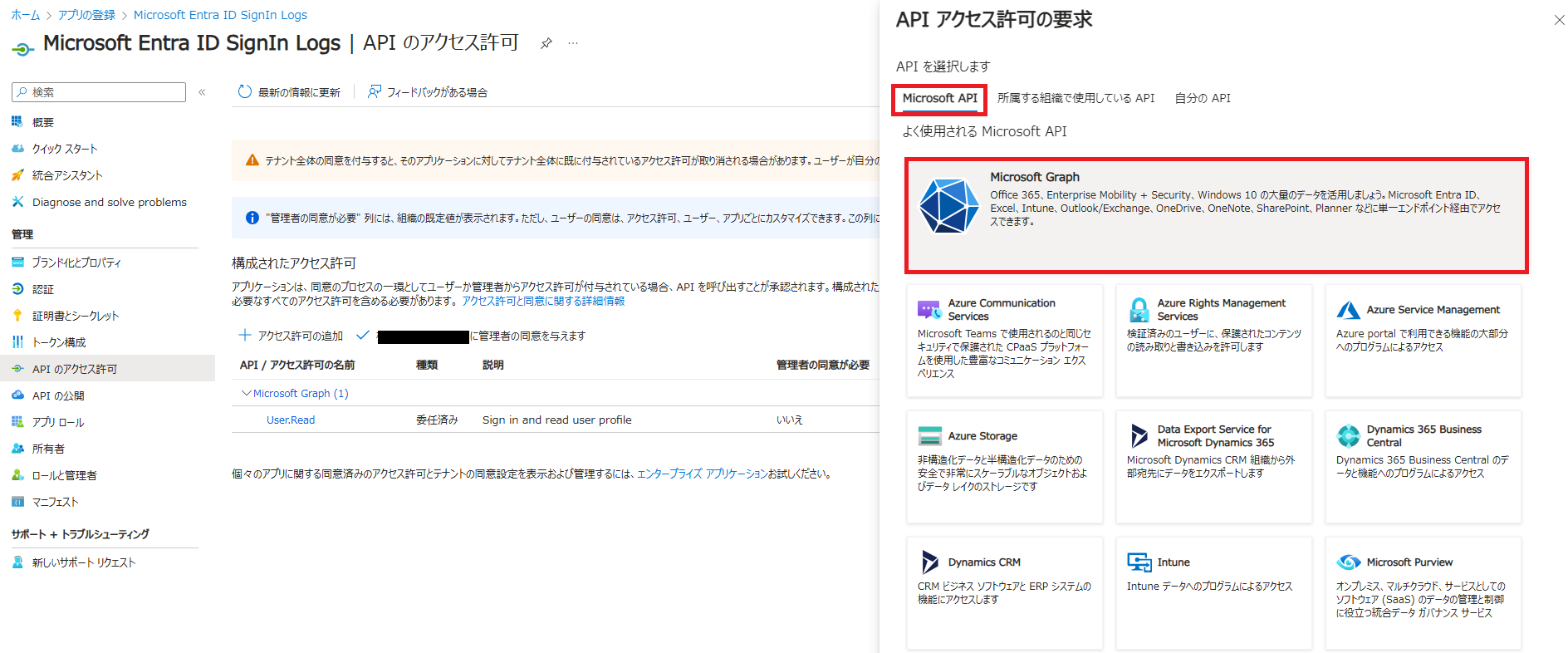Click the 概要 overview icon in sidebar
The height and width of the screenshot is (653, 1568).
[x=17, y=122]
